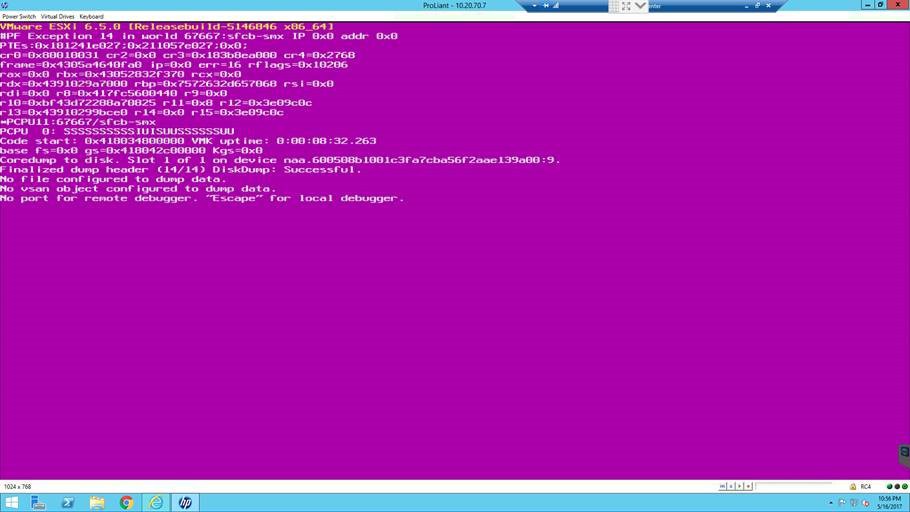Viewport: 910px width, 512px height.
Task: Launch PowerShell from taskbar
Action: point(68,503)
